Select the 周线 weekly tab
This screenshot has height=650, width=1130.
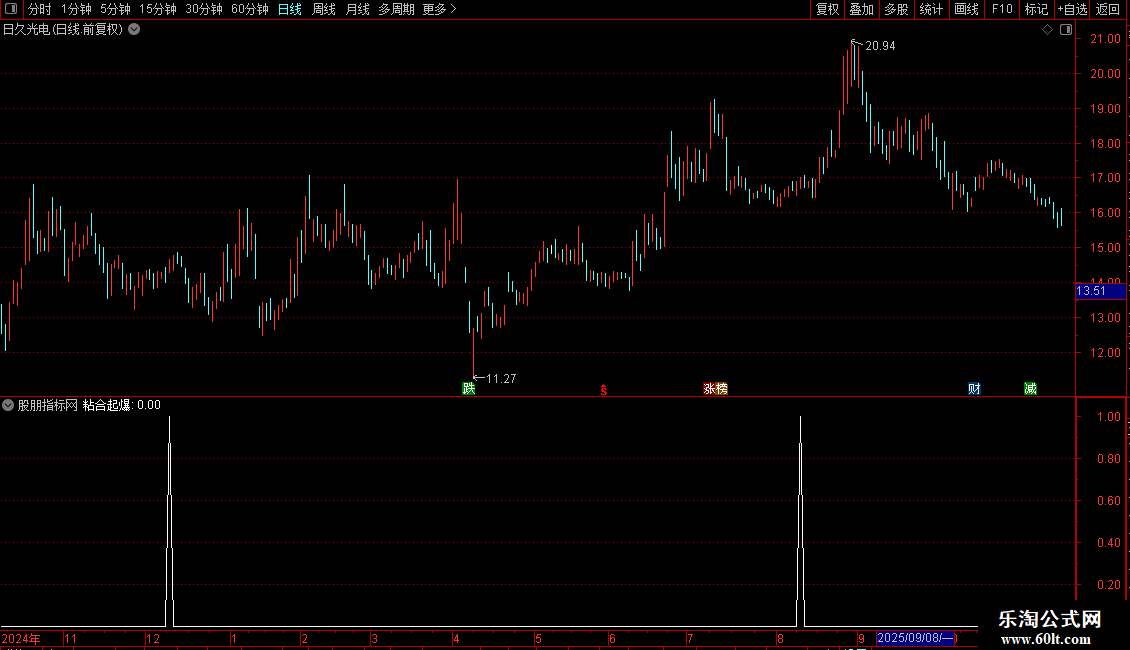(x=324, y=9)
